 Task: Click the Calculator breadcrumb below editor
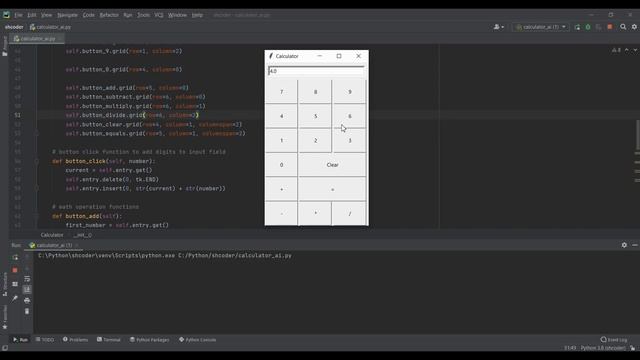coord(52,235)
